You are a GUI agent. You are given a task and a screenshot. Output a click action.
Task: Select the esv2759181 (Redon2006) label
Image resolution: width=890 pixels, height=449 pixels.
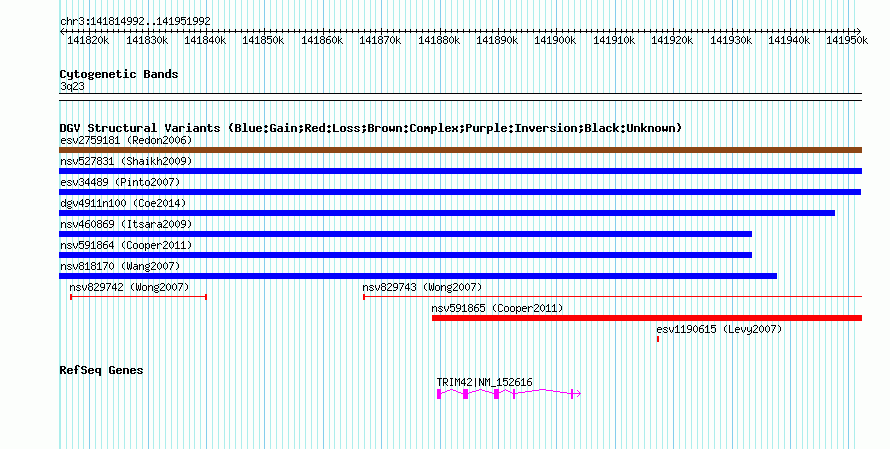126,140
